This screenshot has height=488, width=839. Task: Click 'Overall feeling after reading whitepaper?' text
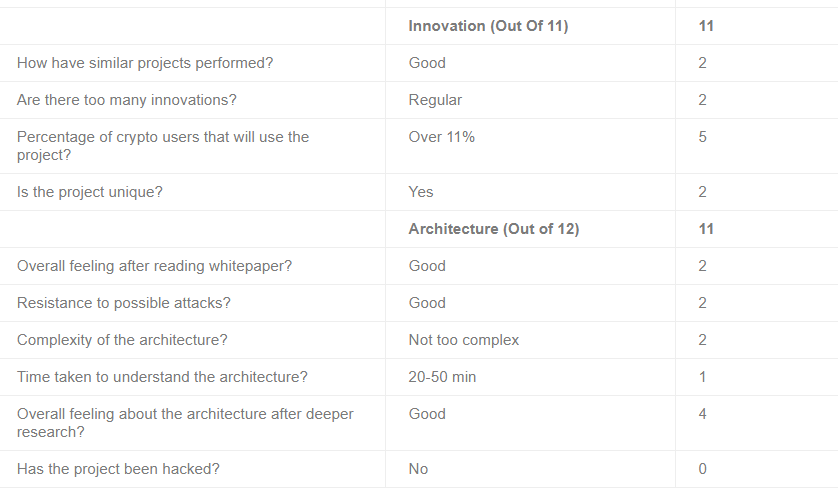click(154, 265)
